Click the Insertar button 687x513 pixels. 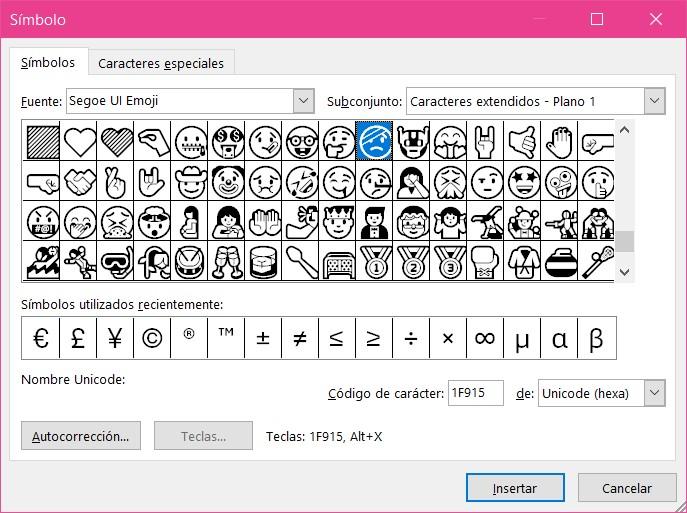pyautogui.click(x=514, y=488)
